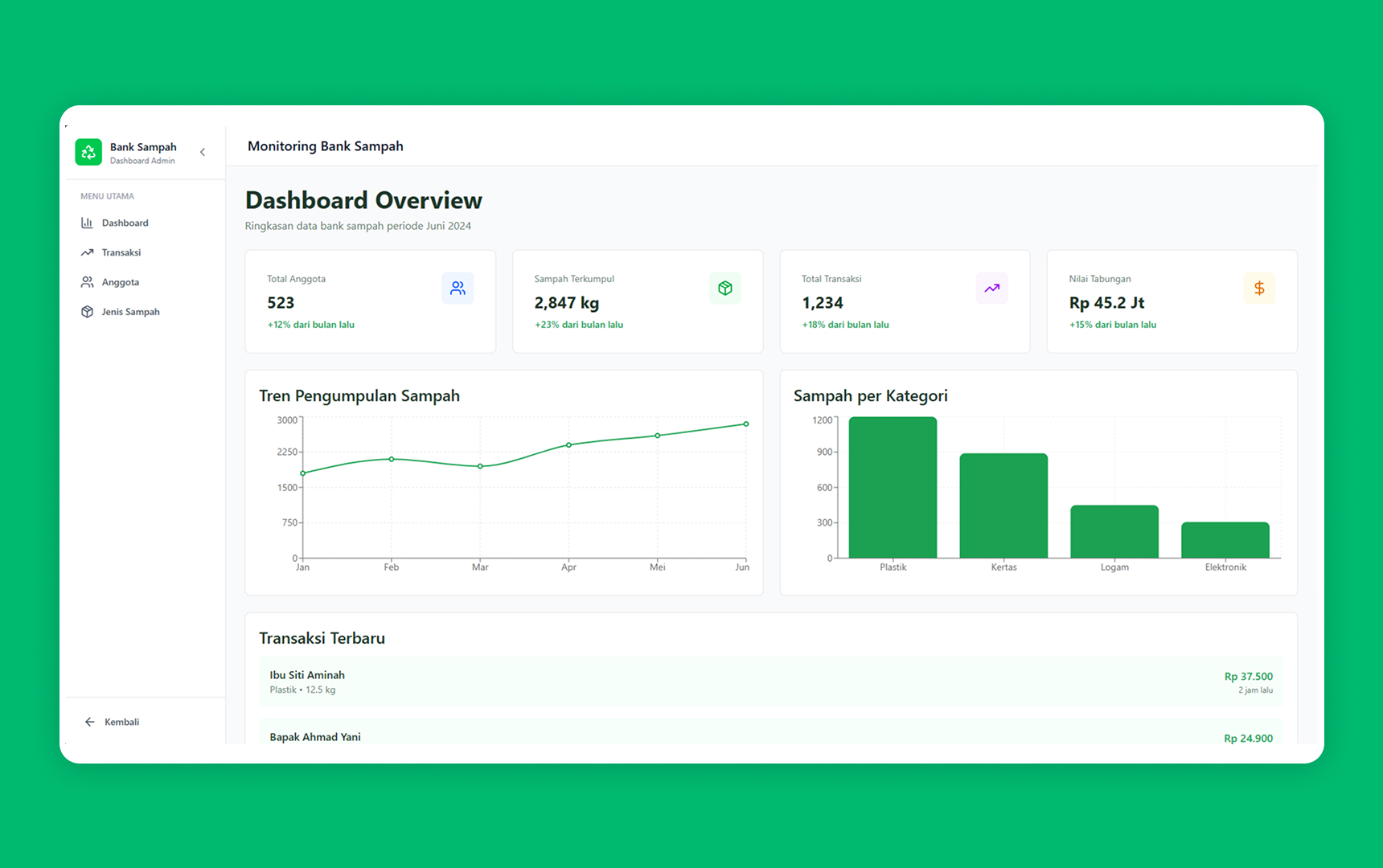Click the green box icon in Sampah Terkumpul
1383x868 pixels.
coord(724,289)
